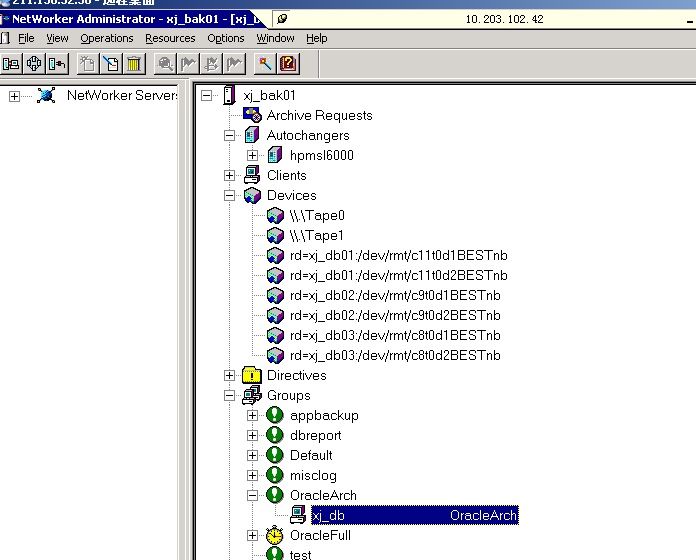Click the OracleFull stopwatch icon
The image size is (696, 560).
tap(275, 535)
